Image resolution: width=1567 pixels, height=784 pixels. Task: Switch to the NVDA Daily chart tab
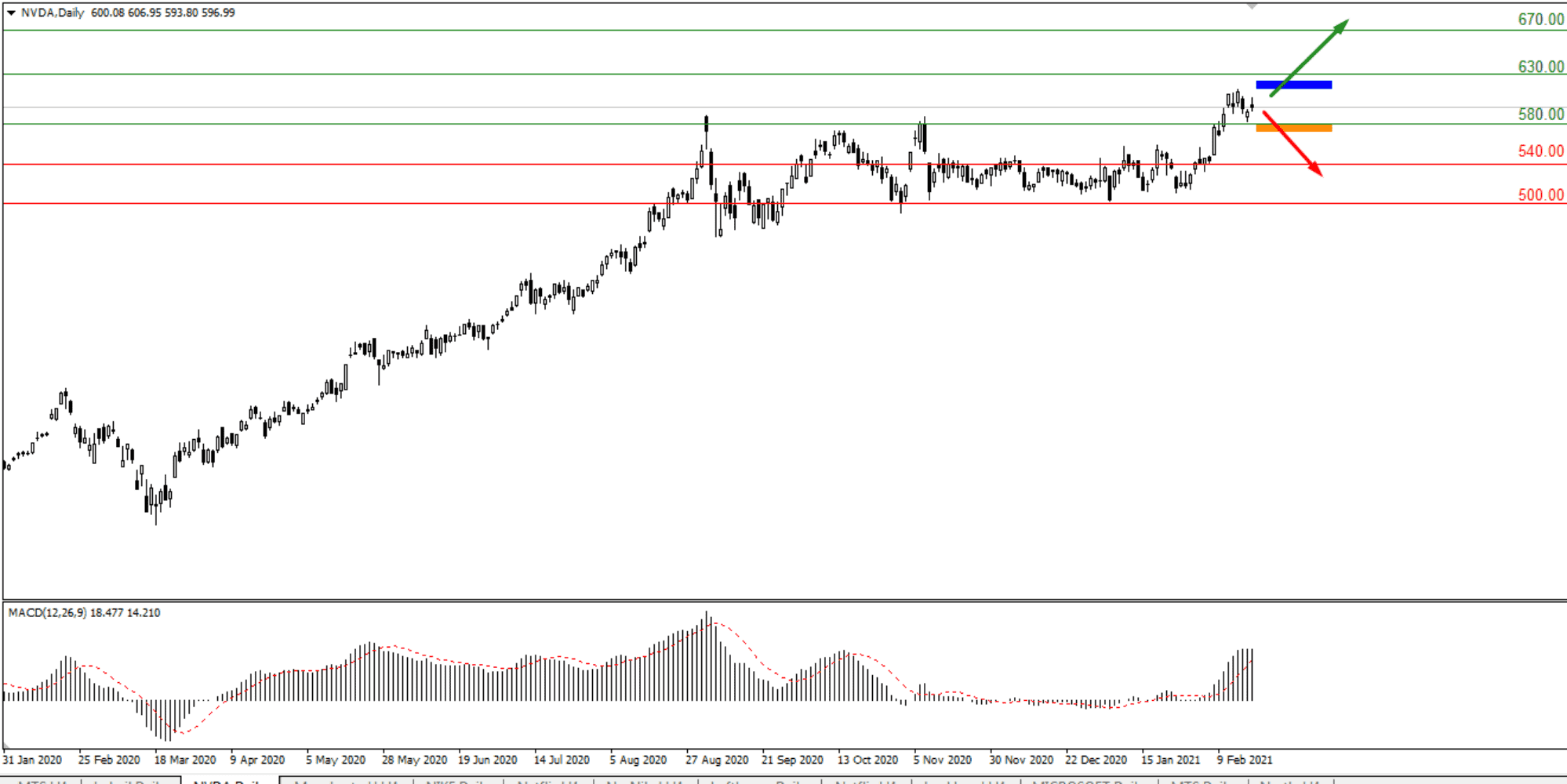tap(229, 781)
